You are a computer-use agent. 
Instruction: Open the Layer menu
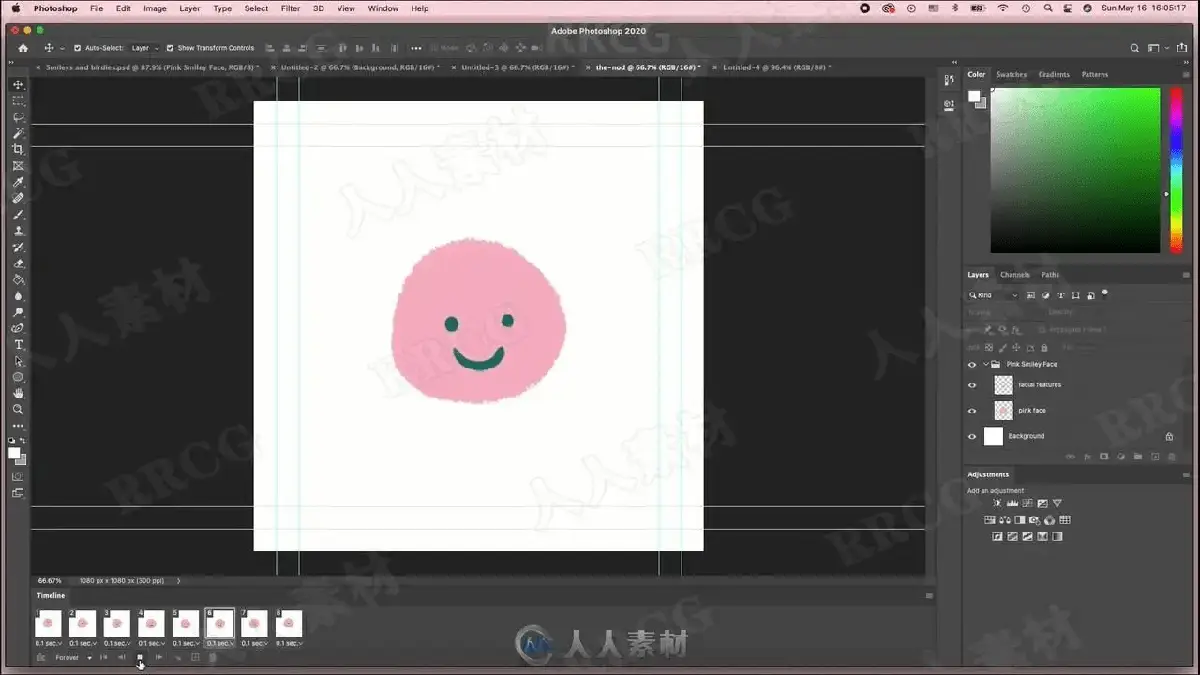coord(189,8)
